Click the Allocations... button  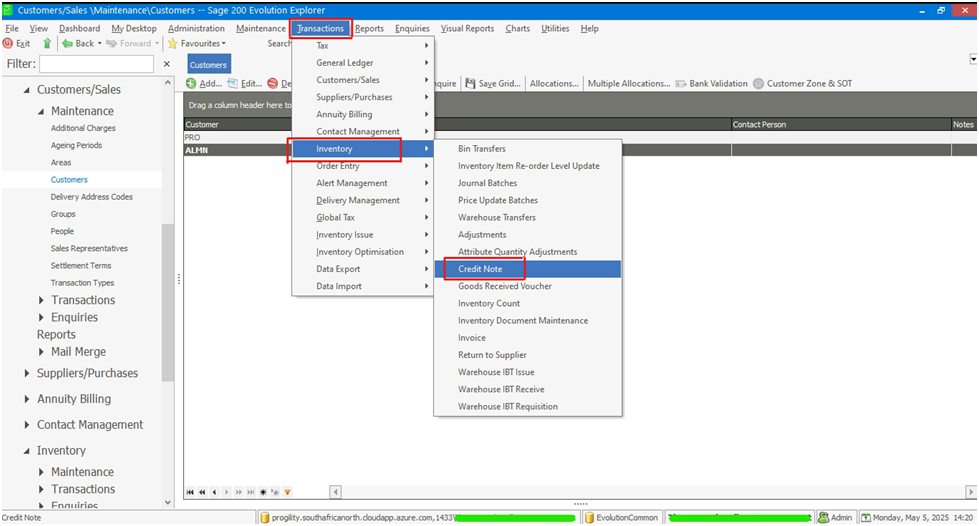(554, 83)
